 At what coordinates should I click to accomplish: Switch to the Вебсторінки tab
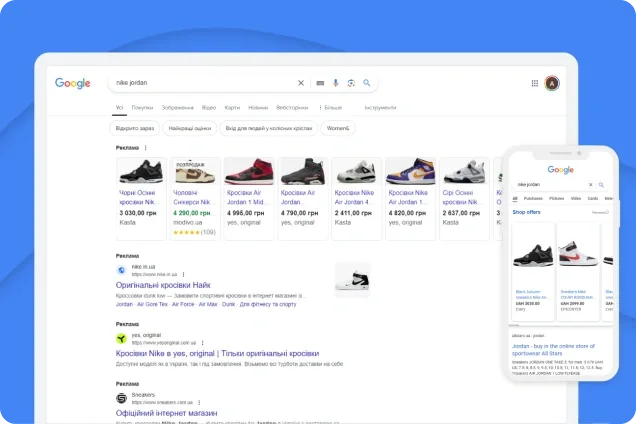(x=292, y=108)
